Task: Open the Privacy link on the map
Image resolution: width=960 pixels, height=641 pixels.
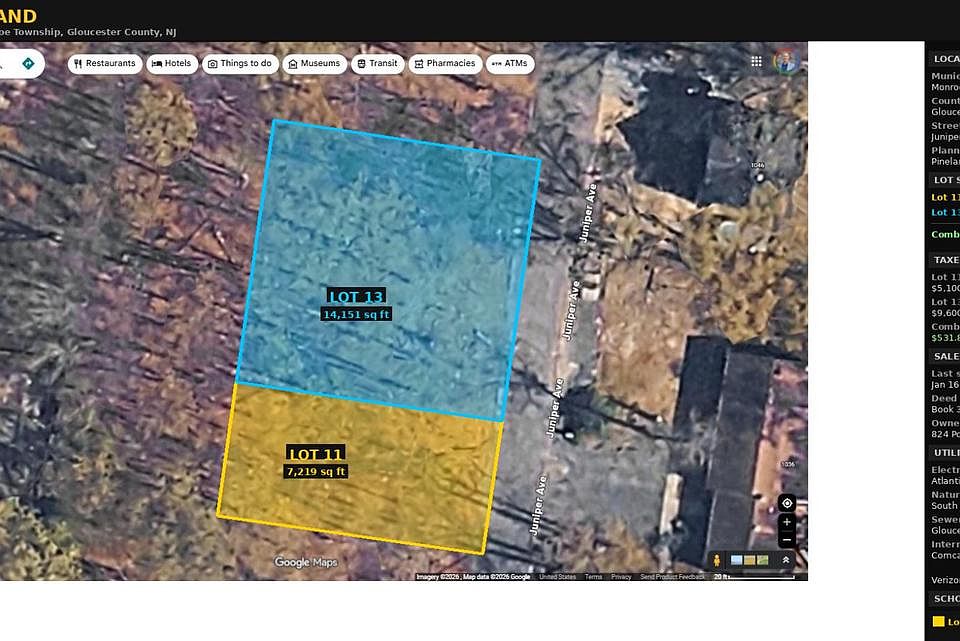Action: (x=621, y=577)
